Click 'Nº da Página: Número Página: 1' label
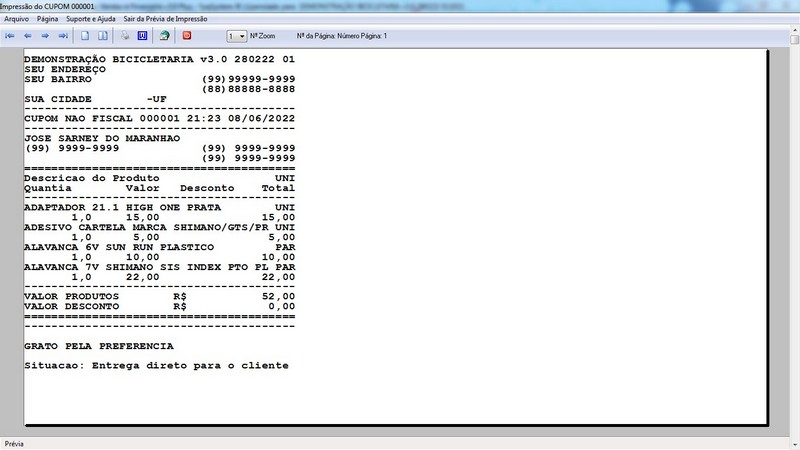 point(342,36)
